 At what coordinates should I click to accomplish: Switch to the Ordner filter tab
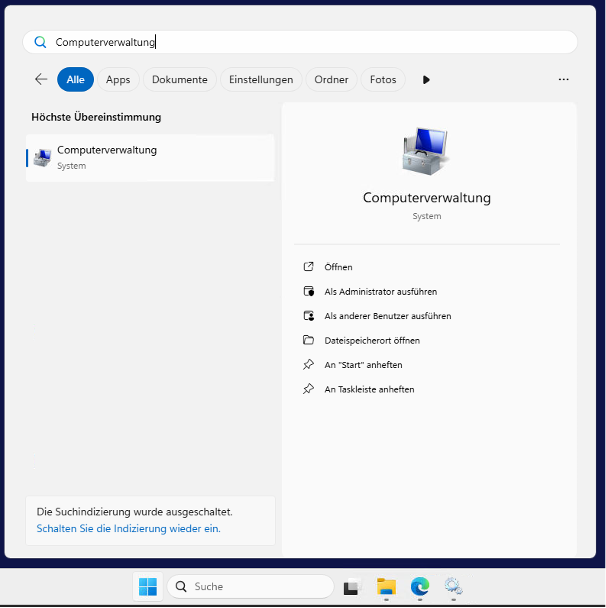(x=331, y=79)
